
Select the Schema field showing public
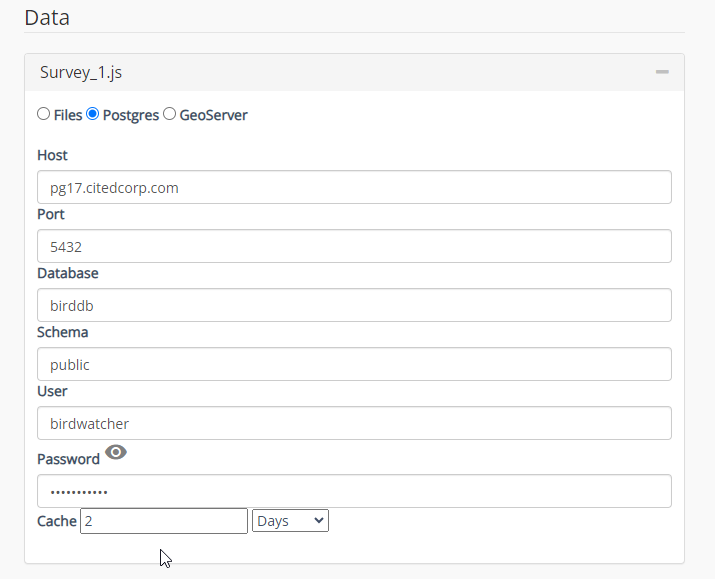354,364
